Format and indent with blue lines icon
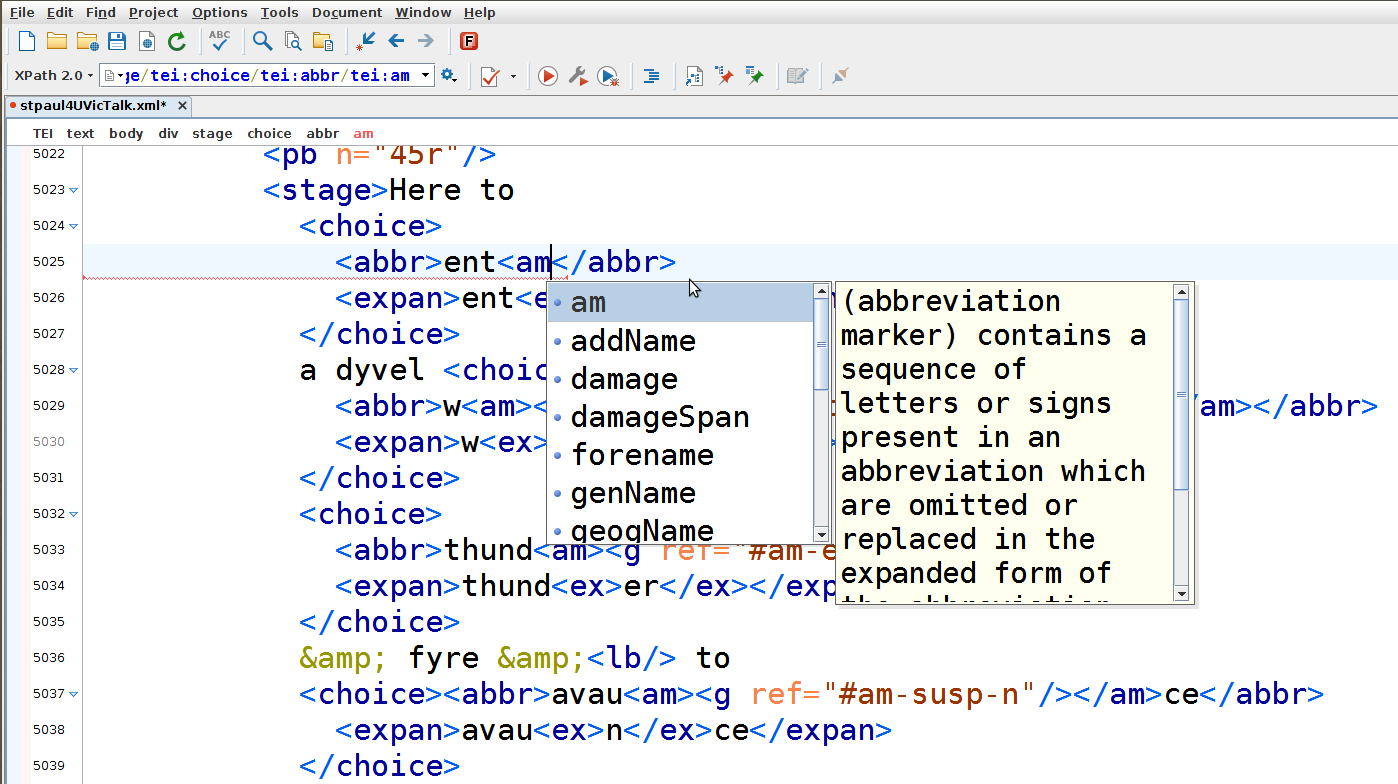 651,76
